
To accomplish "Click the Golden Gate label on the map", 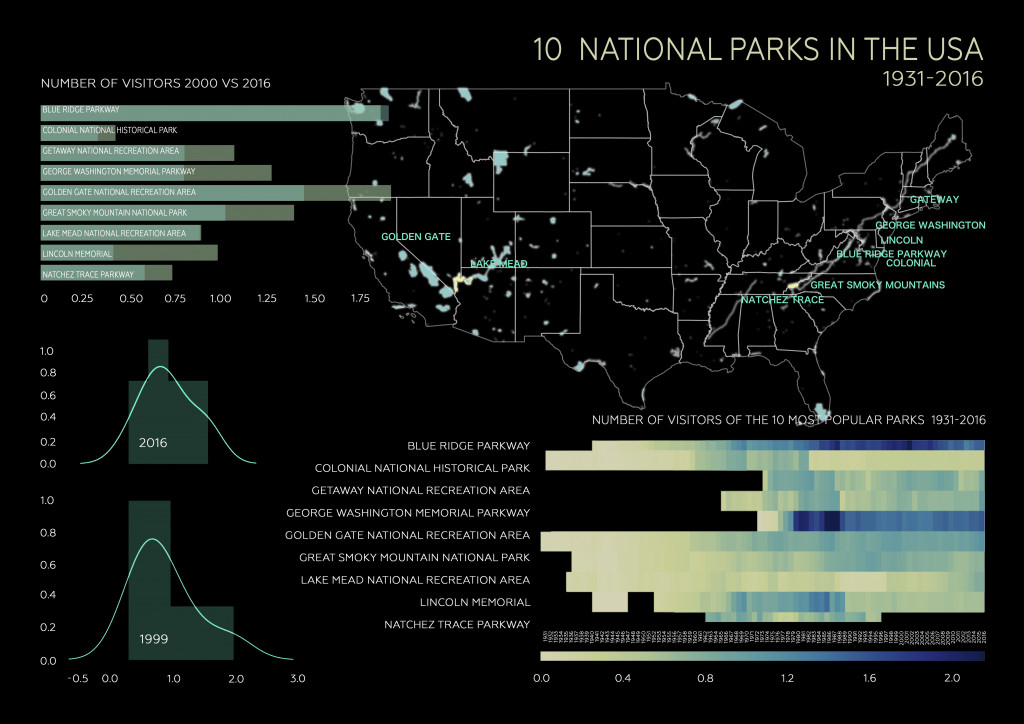I will [x=415, y=237].
